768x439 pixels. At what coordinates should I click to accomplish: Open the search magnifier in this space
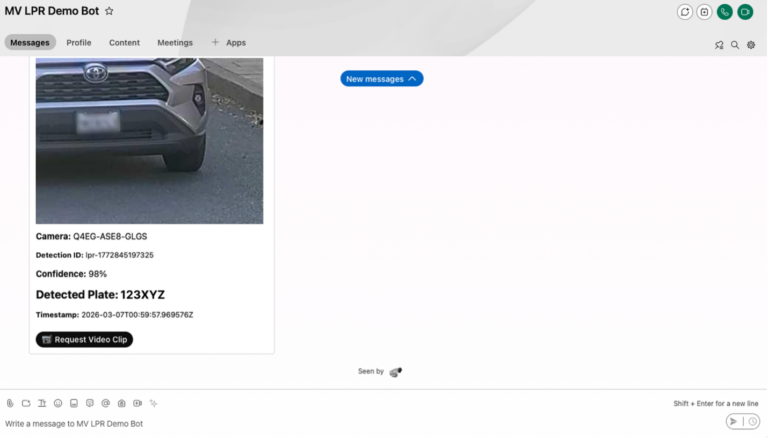click(735, 44)
